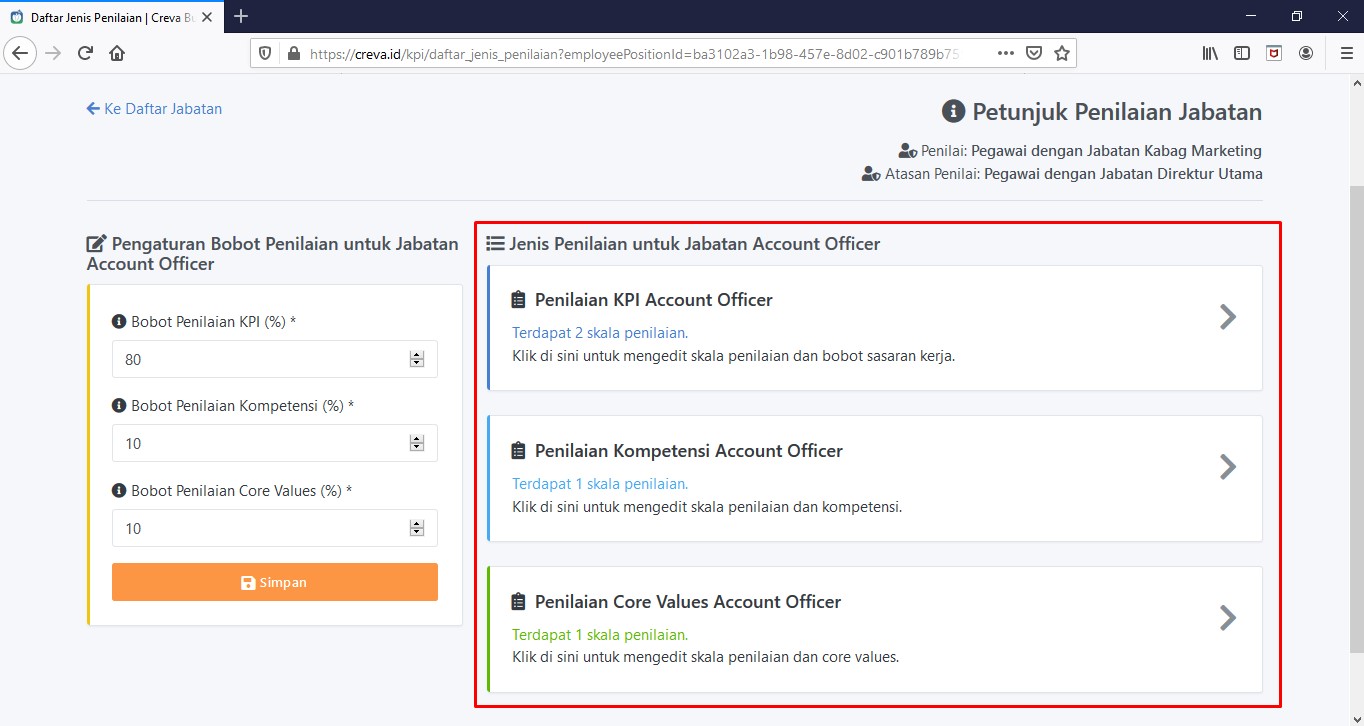Viewport: 1364px width, 726px height.
Task: Open the Penilaian Core Values Account Officer card
Action: 875,630
